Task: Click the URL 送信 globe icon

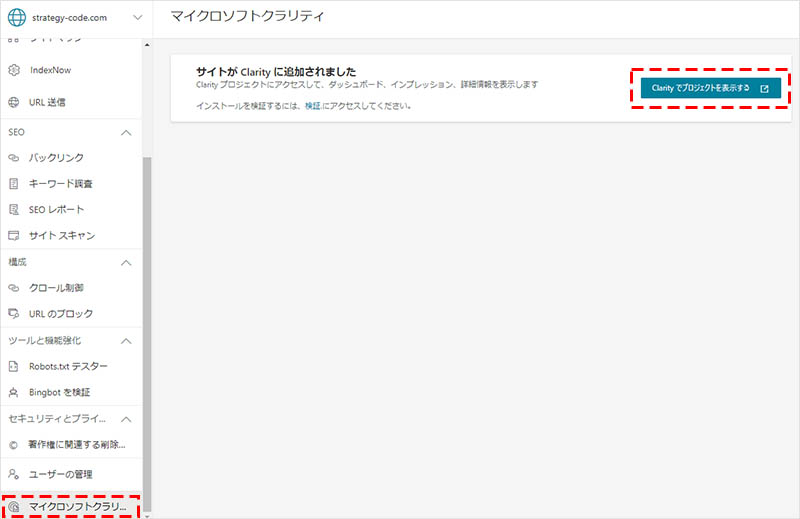Action: tap(14, 102)
